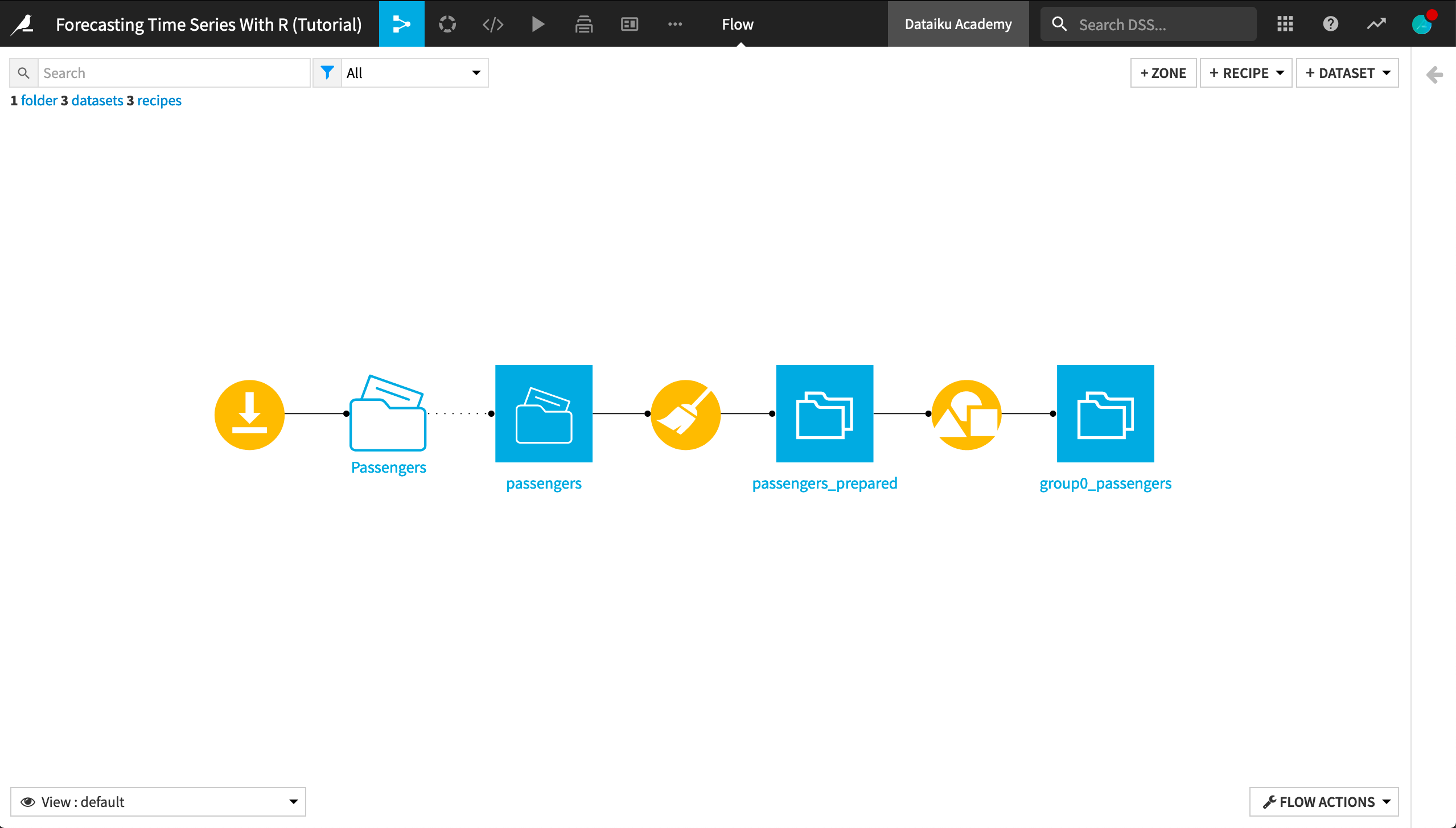Click Add ZONE button
Image resolution: width=1456 pixels, height=828 pixels.
tap(1163, 72)
